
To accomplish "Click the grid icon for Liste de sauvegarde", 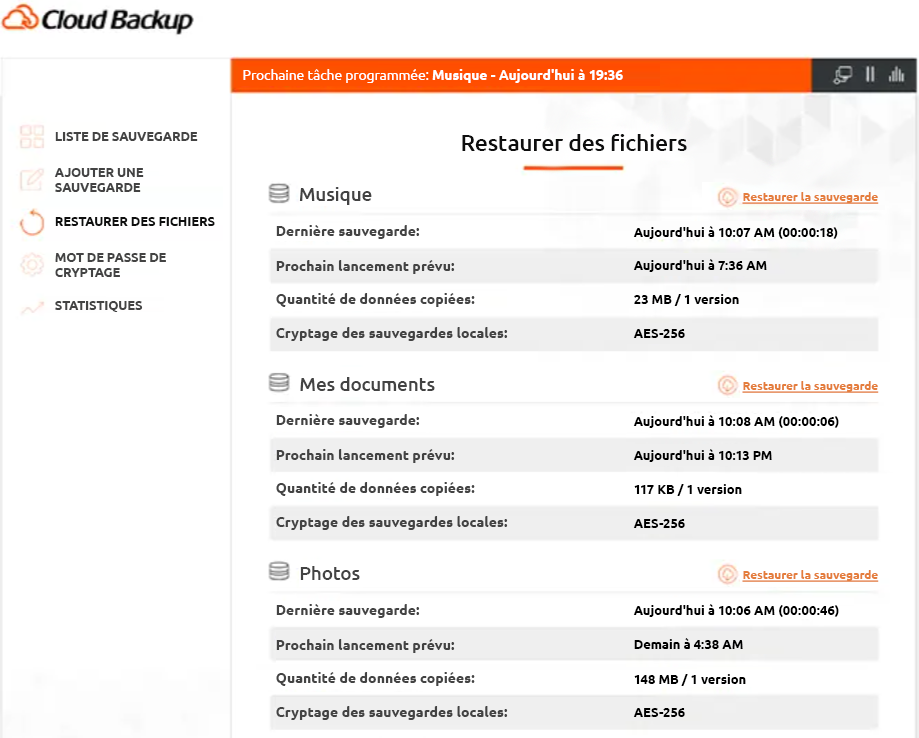I will (x=30, y=136).
